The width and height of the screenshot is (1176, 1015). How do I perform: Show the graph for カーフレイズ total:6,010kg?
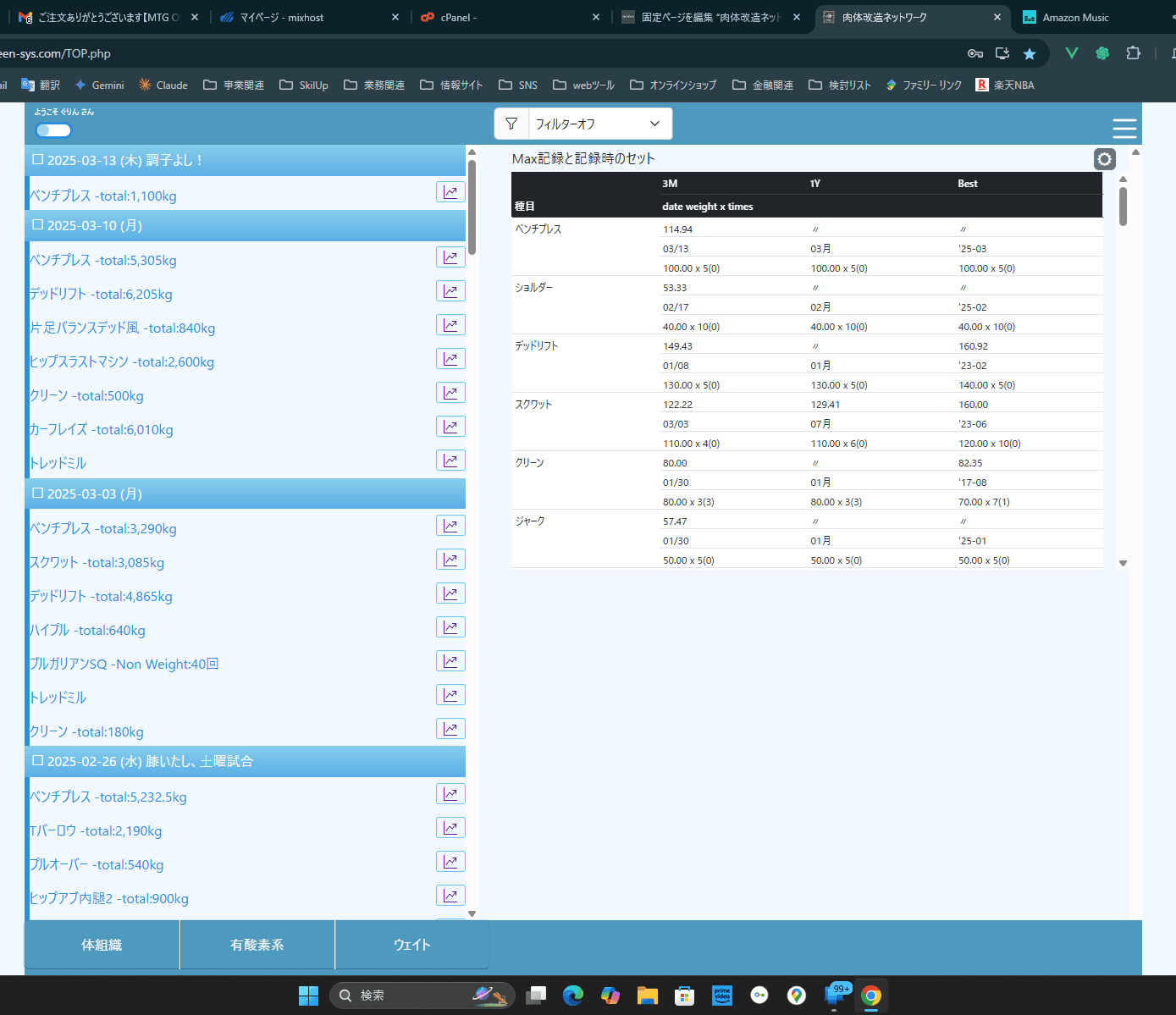(x=450, y=427)
